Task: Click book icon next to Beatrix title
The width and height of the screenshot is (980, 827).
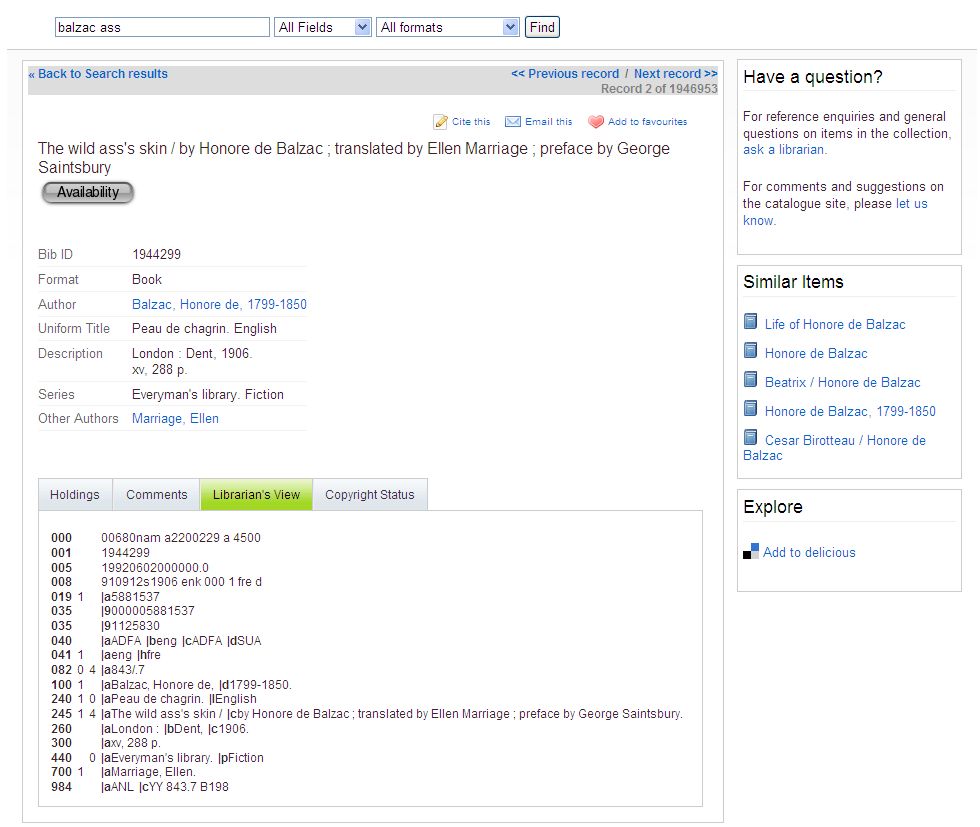Action: [751, 380]
